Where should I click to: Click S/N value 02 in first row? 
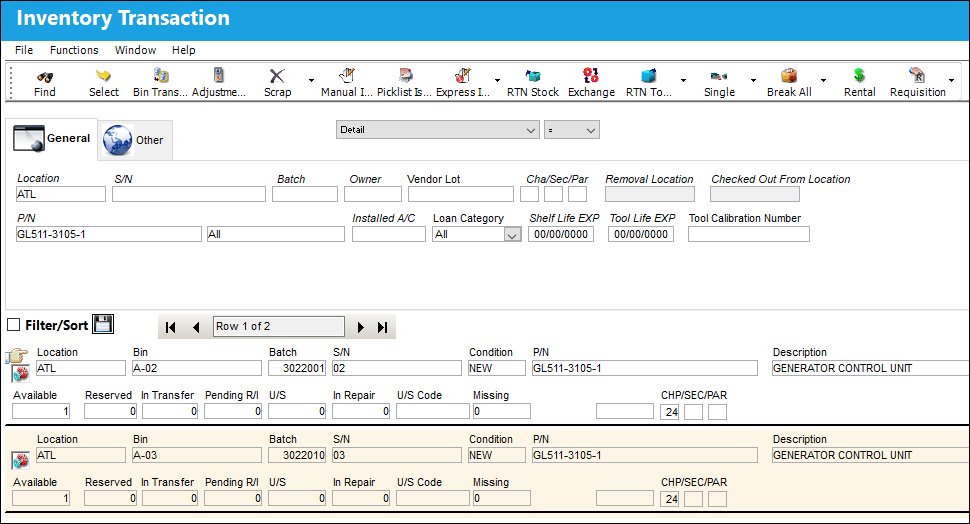[x=397, y=368]
